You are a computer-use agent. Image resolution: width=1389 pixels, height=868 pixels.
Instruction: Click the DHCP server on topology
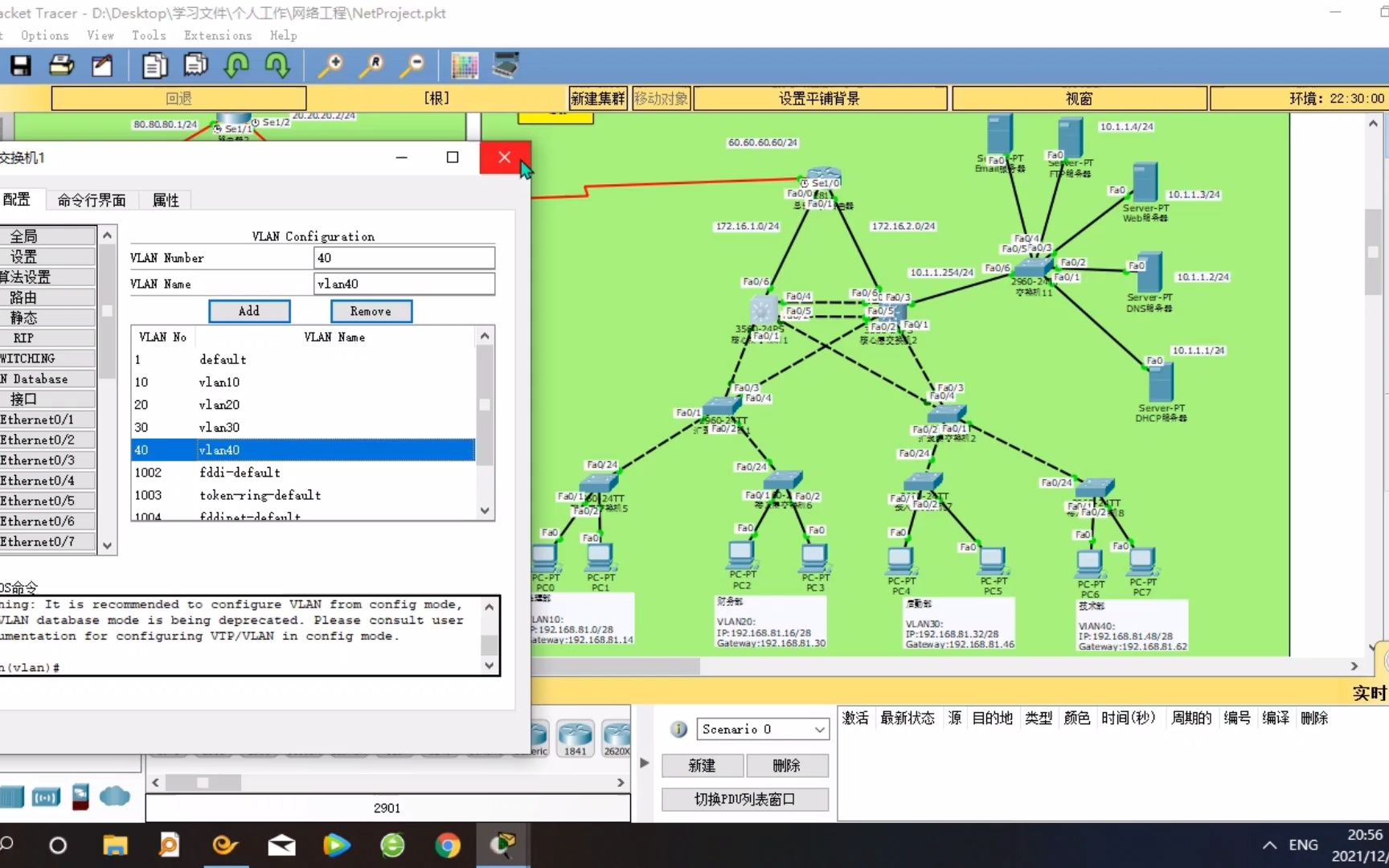[1160, 384]
